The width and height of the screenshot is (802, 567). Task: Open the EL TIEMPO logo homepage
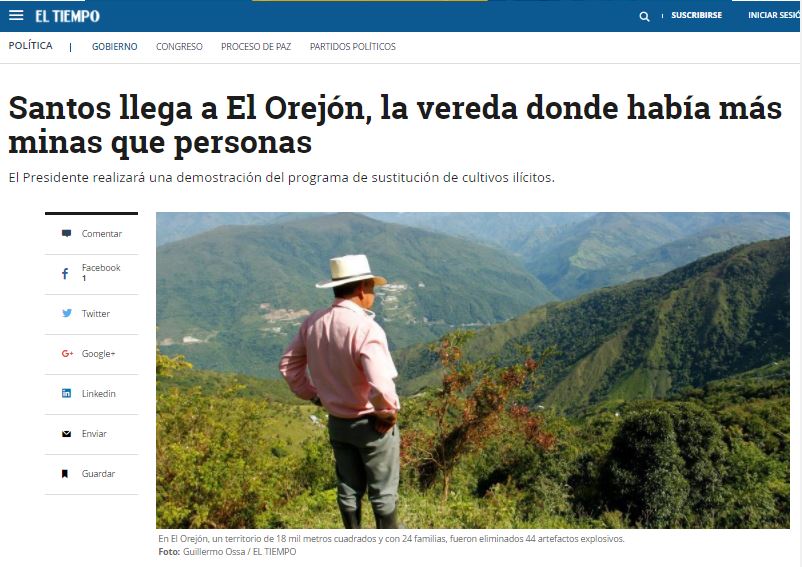click(68, 16)
